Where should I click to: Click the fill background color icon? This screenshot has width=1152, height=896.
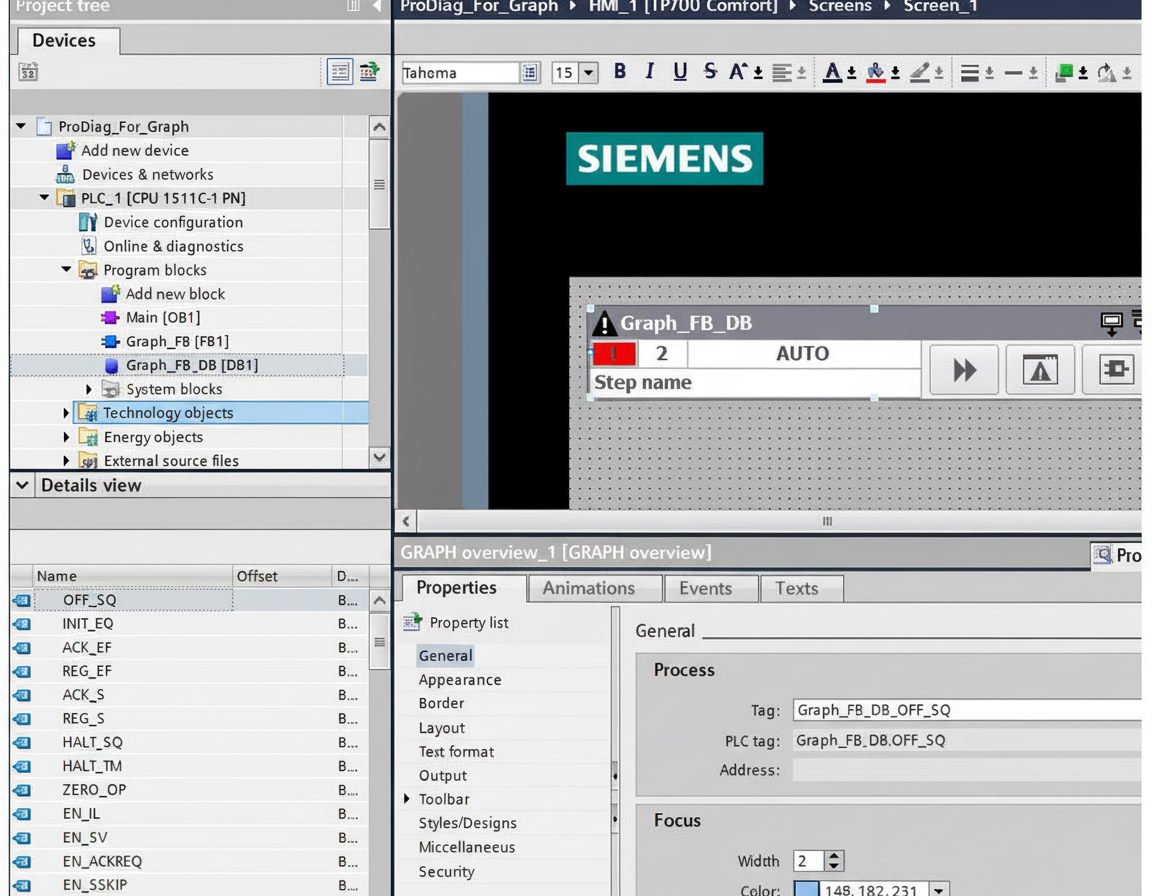pos(875,72)
